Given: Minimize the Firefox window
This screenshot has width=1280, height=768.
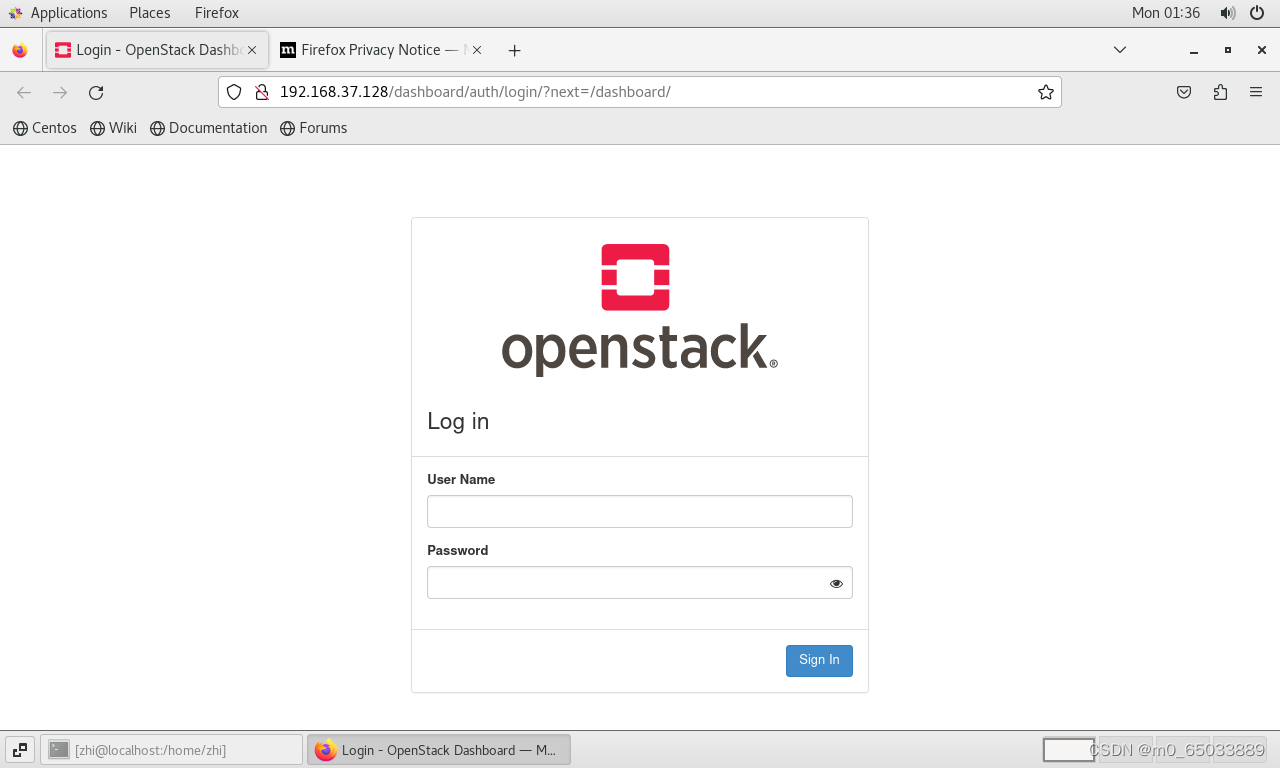Looking at the screenshot, I should (x=1194, y=50).
